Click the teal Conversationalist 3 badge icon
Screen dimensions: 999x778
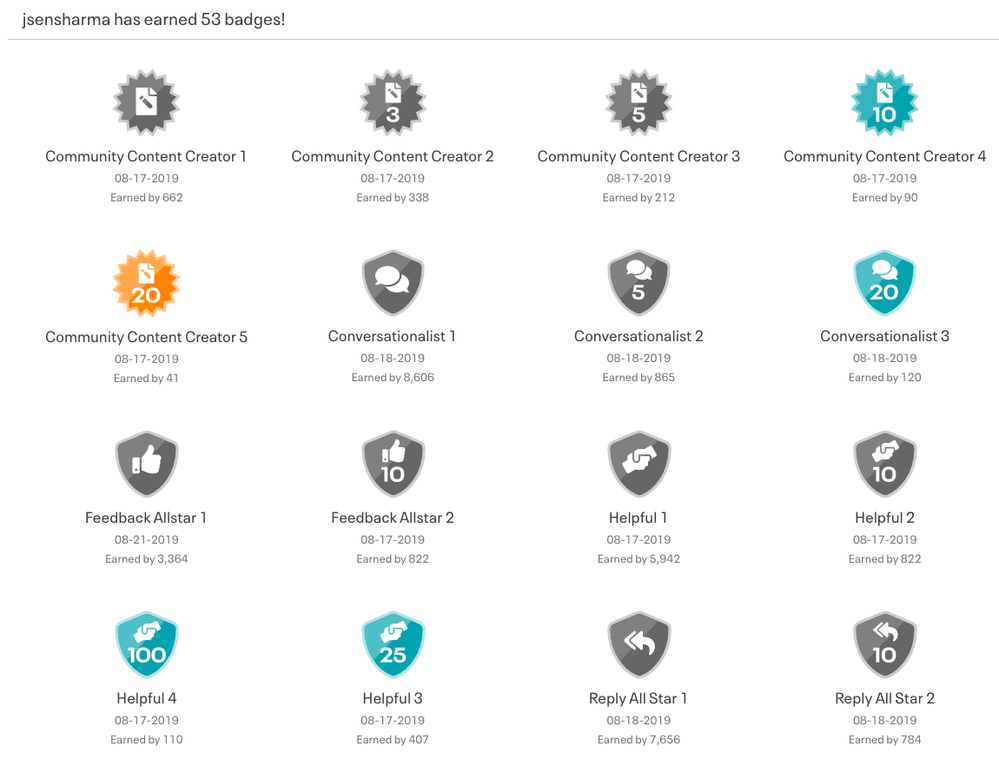click(x=884, y=282)
